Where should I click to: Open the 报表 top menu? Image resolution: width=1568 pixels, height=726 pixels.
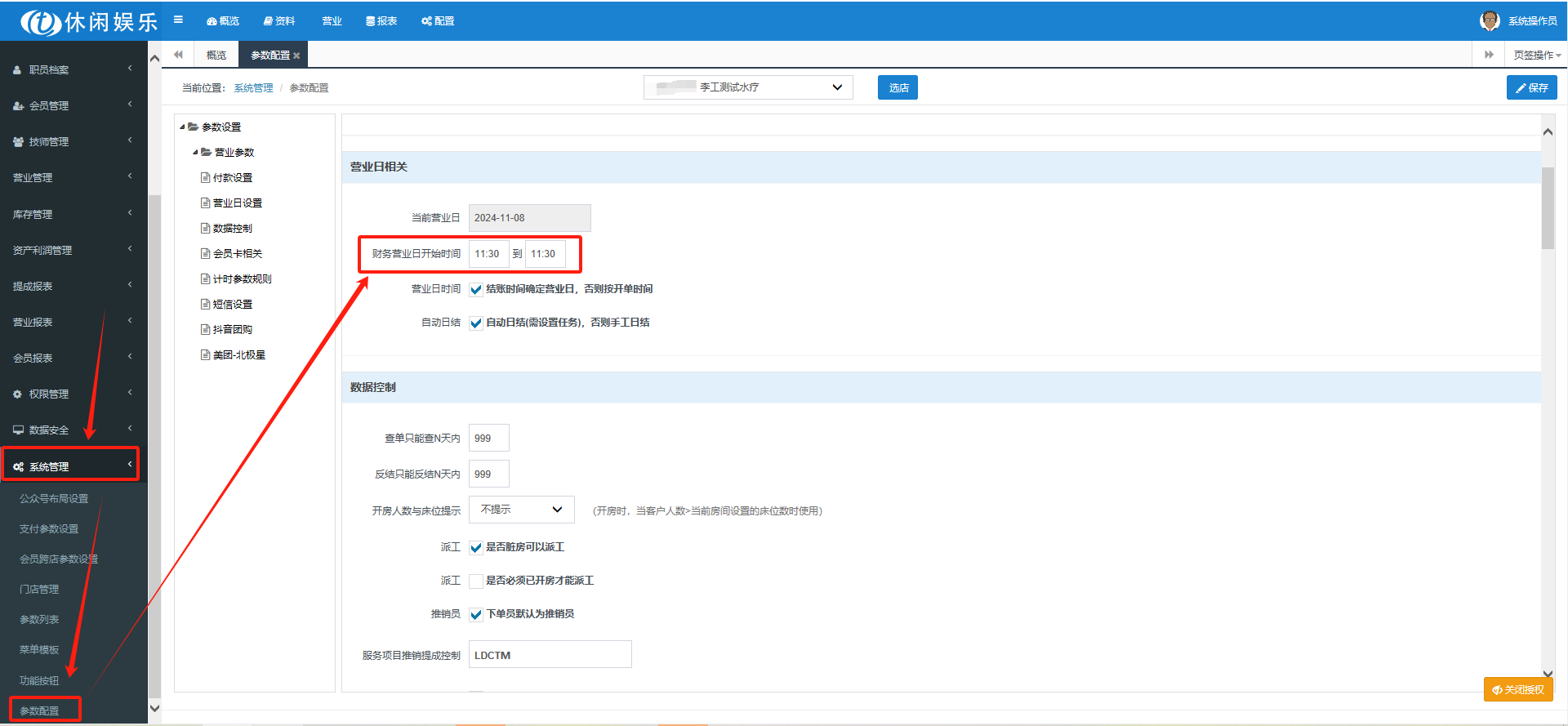pyautogui.click(x=381, y=20)
